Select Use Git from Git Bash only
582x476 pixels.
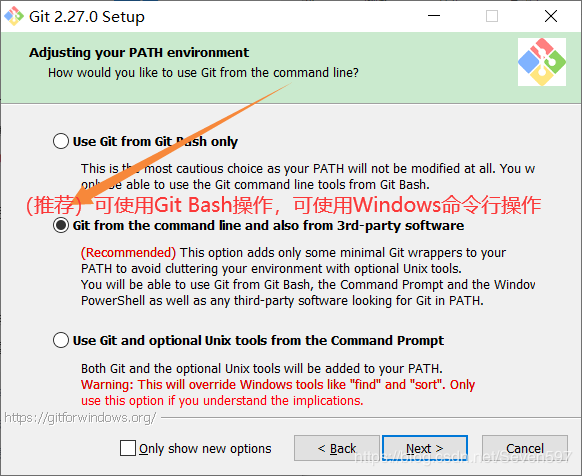pos(61,141)
